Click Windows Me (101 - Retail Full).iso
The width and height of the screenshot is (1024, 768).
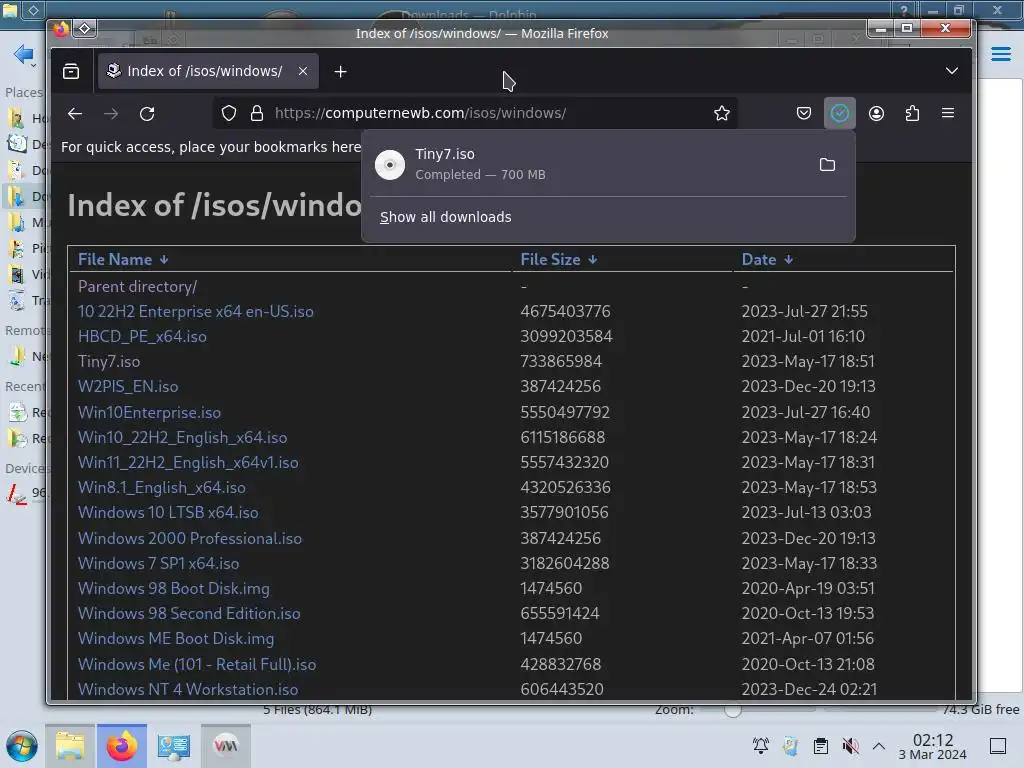click(x=197, y=664)
